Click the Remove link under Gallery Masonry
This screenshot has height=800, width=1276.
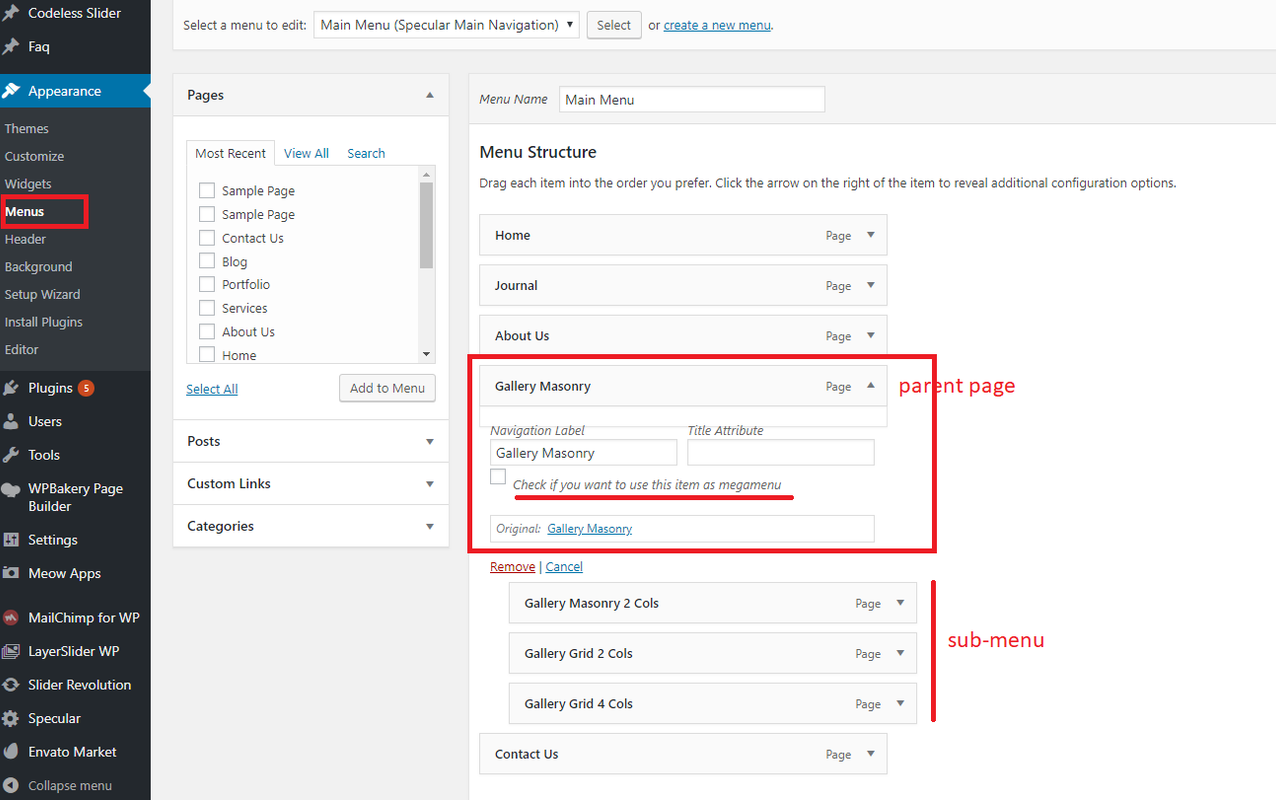tap(512, 567)
